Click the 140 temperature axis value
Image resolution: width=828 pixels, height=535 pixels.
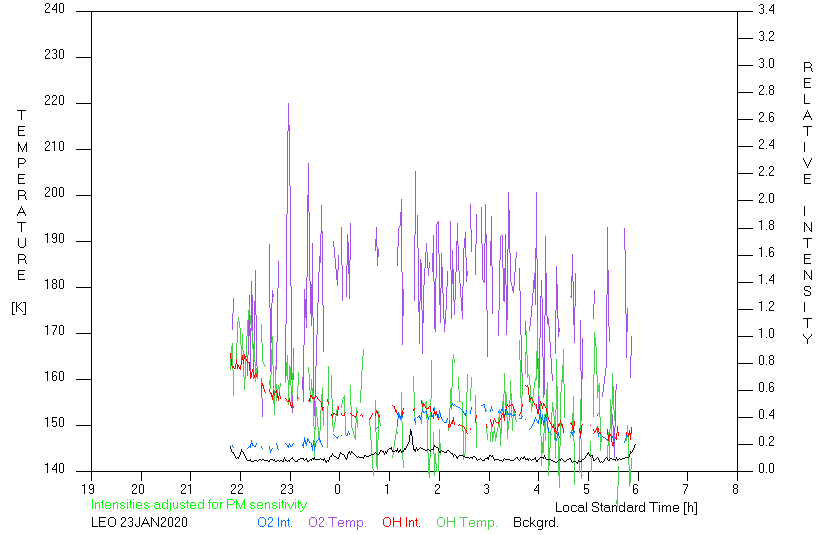click(54, 468)
